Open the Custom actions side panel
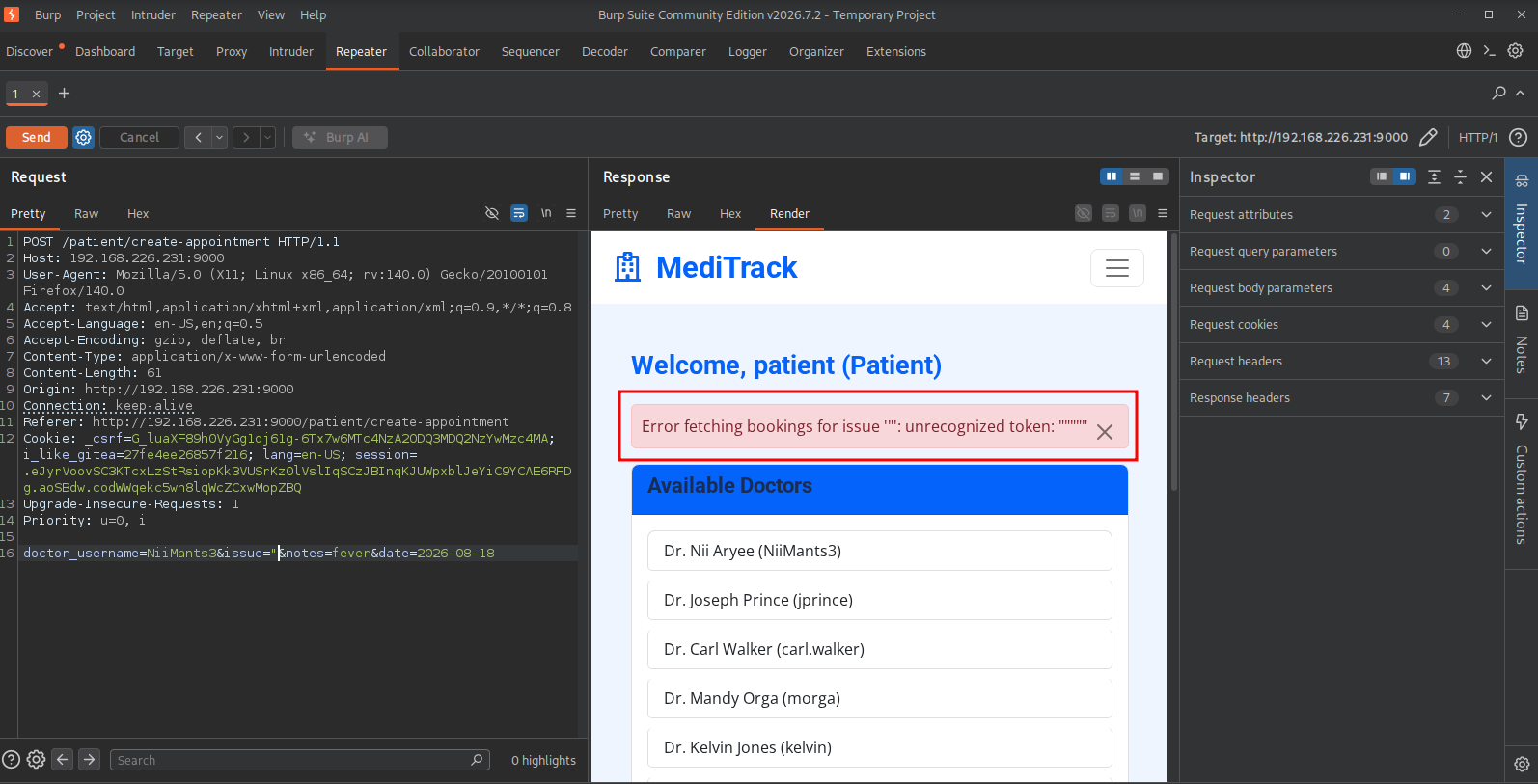This screenshot has height=784, width=1538. [x=1522, y=479]
